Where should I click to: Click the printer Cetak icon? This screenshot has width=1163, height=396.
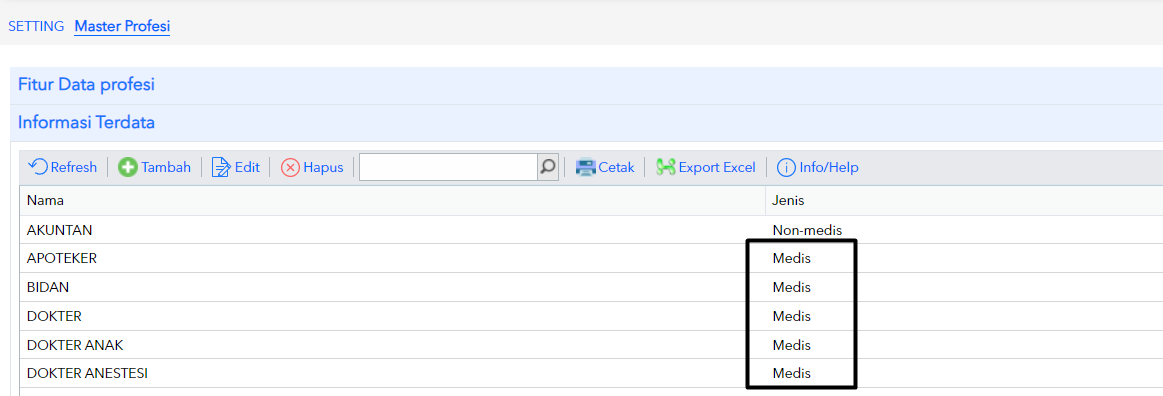coord(586,168)
